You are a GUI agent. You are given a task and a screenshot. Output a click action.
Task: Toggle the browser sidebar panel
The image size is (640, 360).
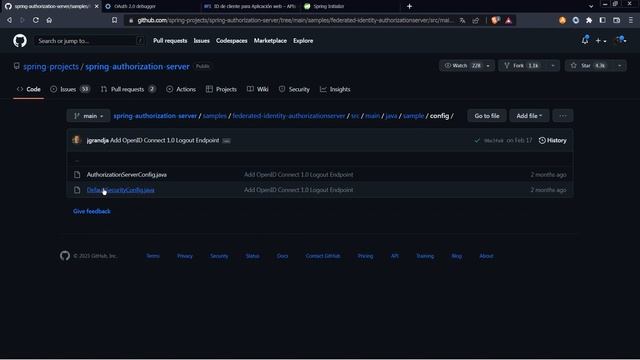pyautogui.click(x=602, y=20)
